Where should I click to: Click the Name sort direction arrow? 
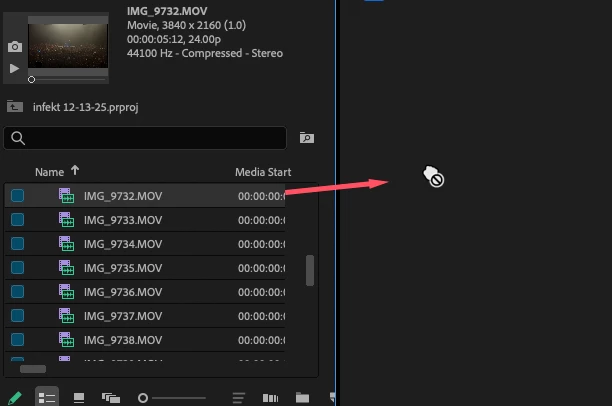pyautogui.click(x=75, y=171)
